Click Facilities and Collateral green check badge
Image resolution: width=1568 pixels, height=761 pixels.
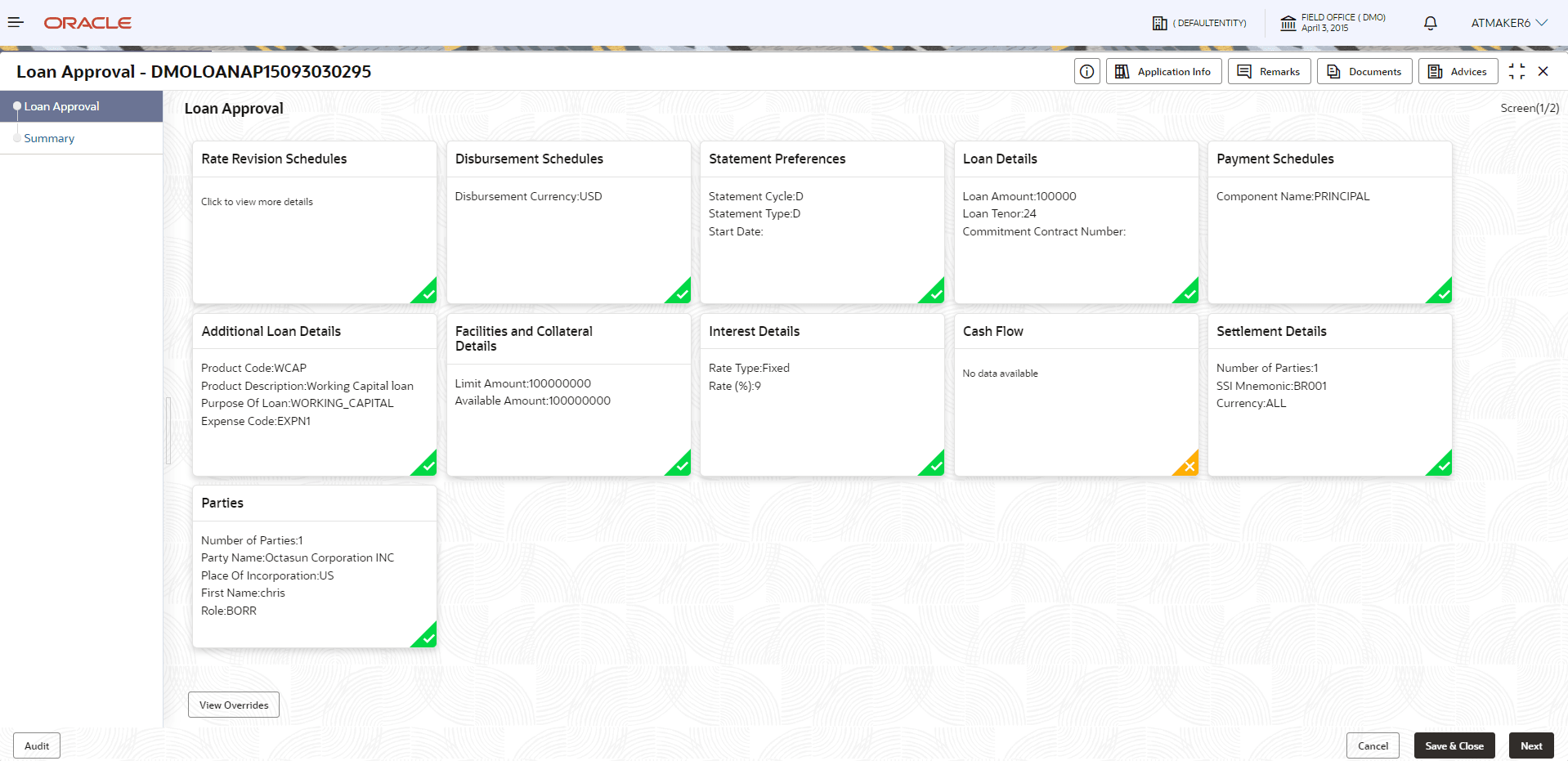click(681, 466)
